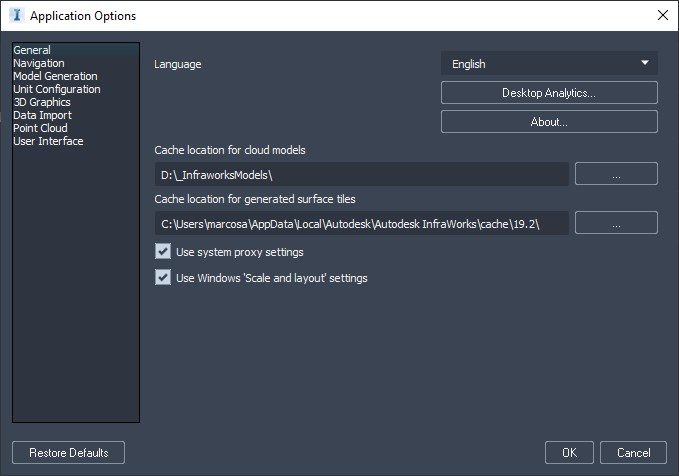Select Point Cloud category
The width and height of the screenshot is (679, 476).
pyautogui.click(x=40, y=128)
